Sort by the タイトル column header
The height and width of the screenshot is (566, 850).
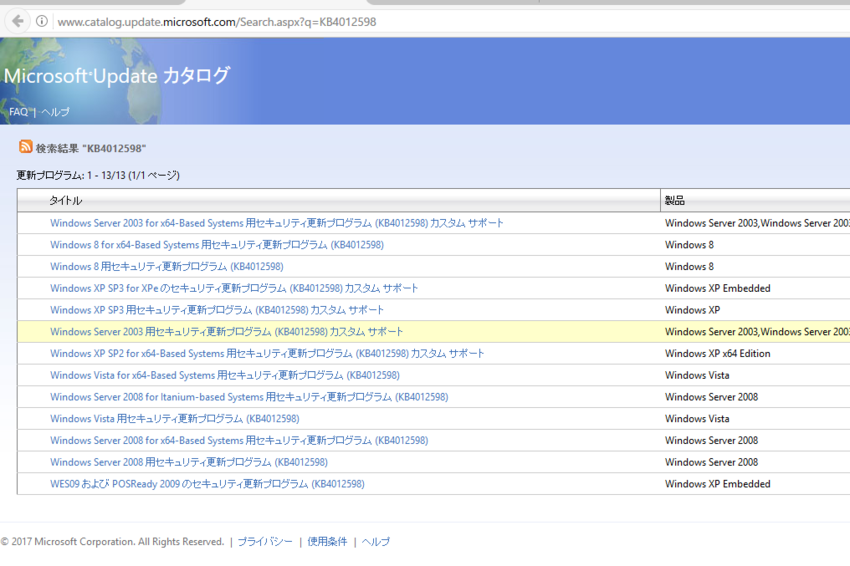point(66,201)
